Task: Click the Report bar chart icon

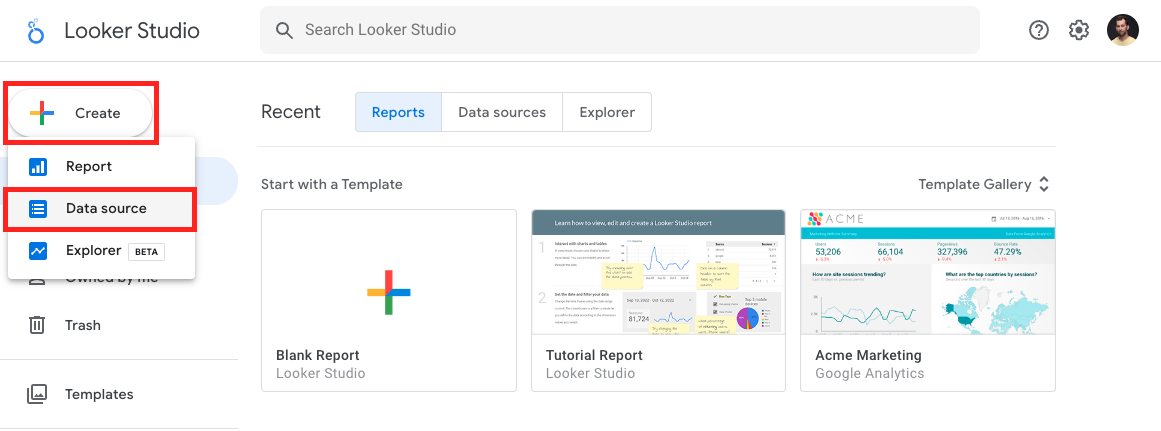Action: coord(38,167)
